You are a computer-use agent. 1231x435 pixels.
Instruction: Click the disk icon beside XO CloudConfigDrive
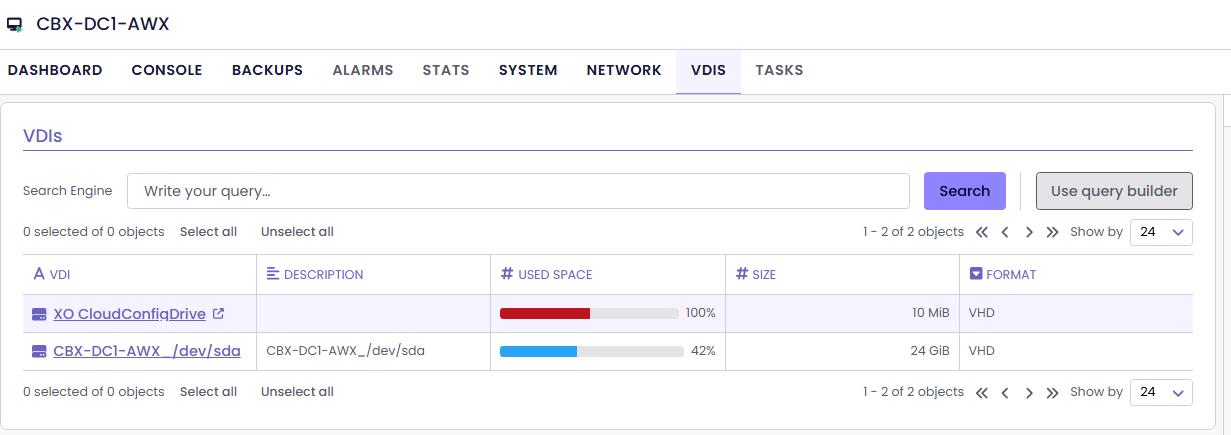tap(39, 314)
